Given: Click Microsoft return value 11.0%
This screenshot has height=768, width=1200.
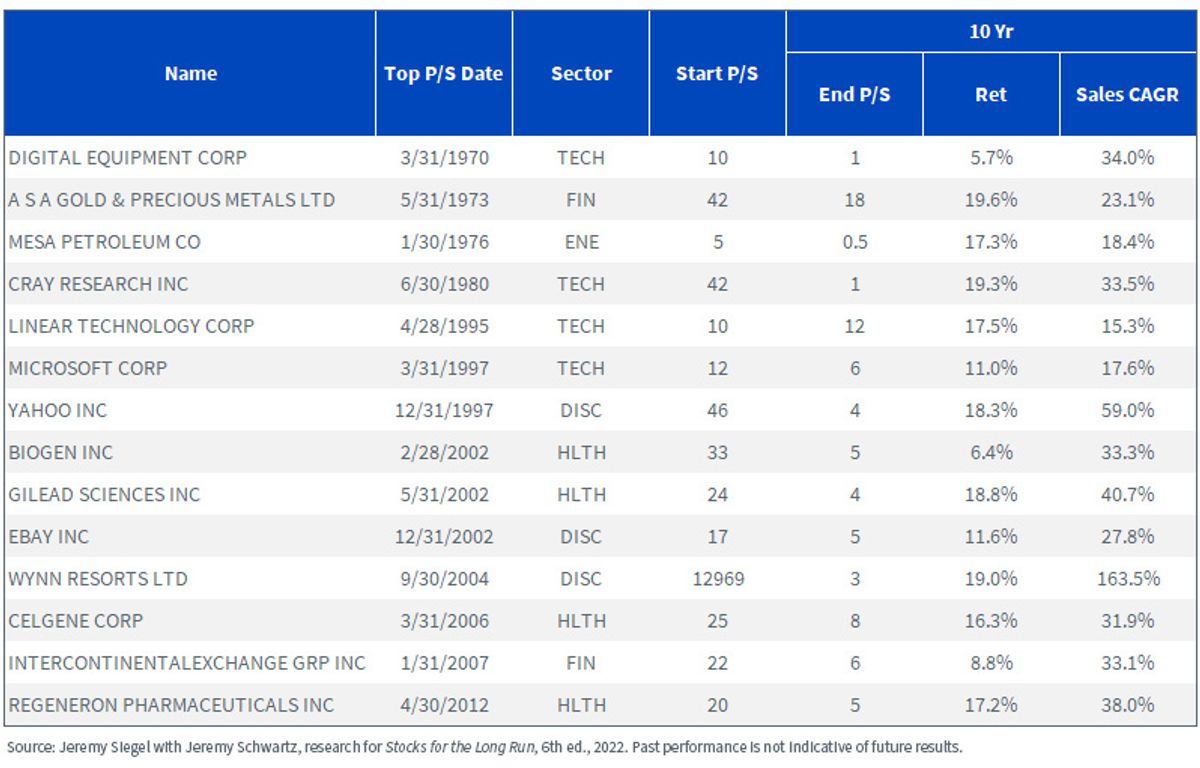Looking at the screenshot, I should tap(991, 368).
